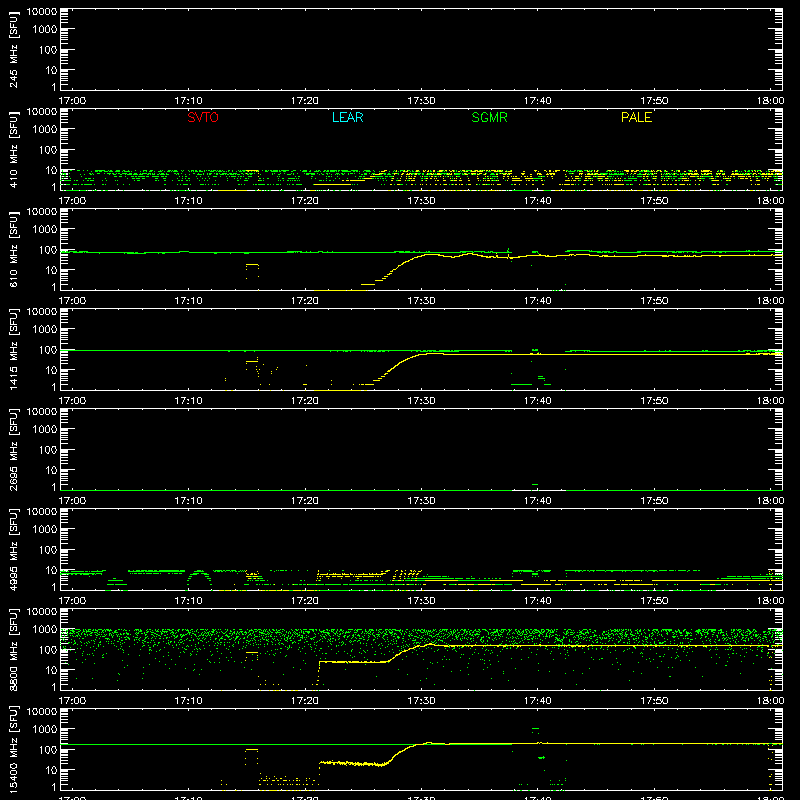Click 17:00 tick label under 1415 MHz panel
This screenshot has width=800, height=800.
pos(72,401)
